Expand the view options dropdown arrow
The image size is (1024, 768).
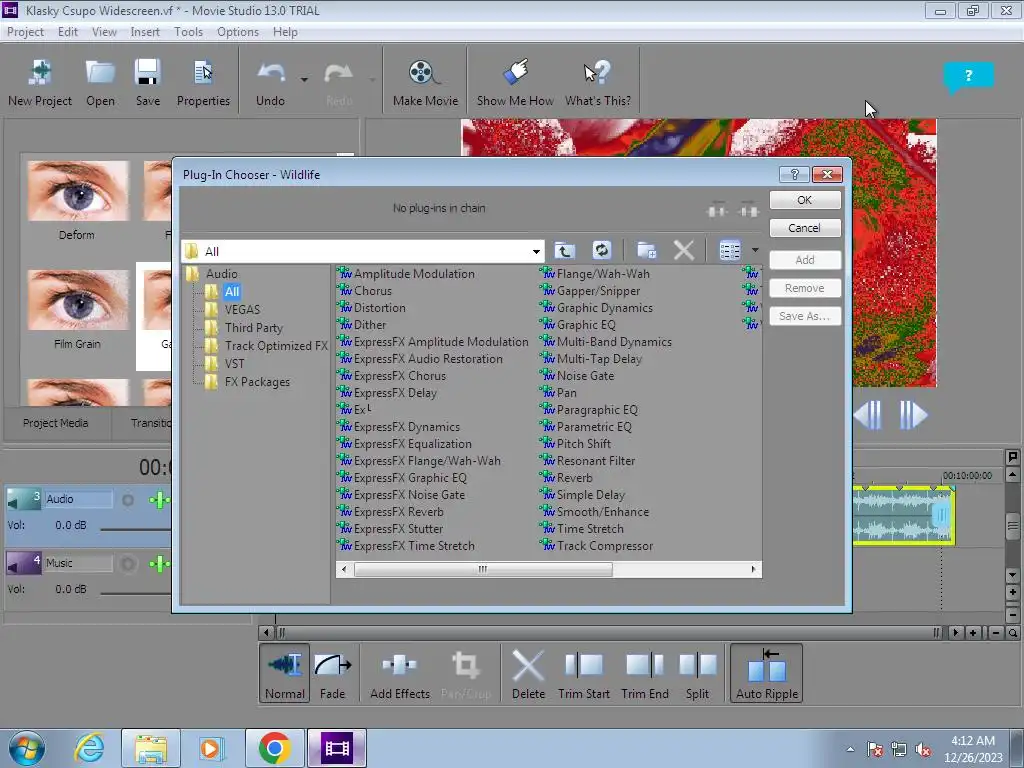tap(755, 250)
